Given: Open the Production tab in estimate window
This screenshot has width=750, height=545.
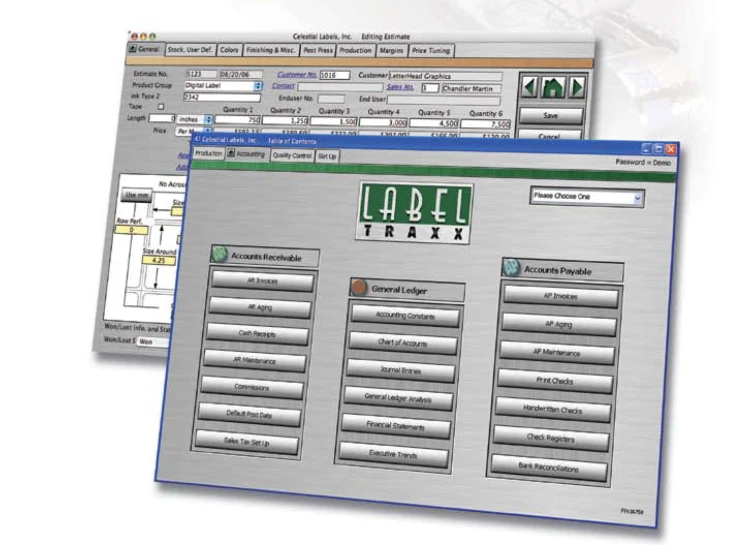Looking at the screenshot, I should click(355, 50).
